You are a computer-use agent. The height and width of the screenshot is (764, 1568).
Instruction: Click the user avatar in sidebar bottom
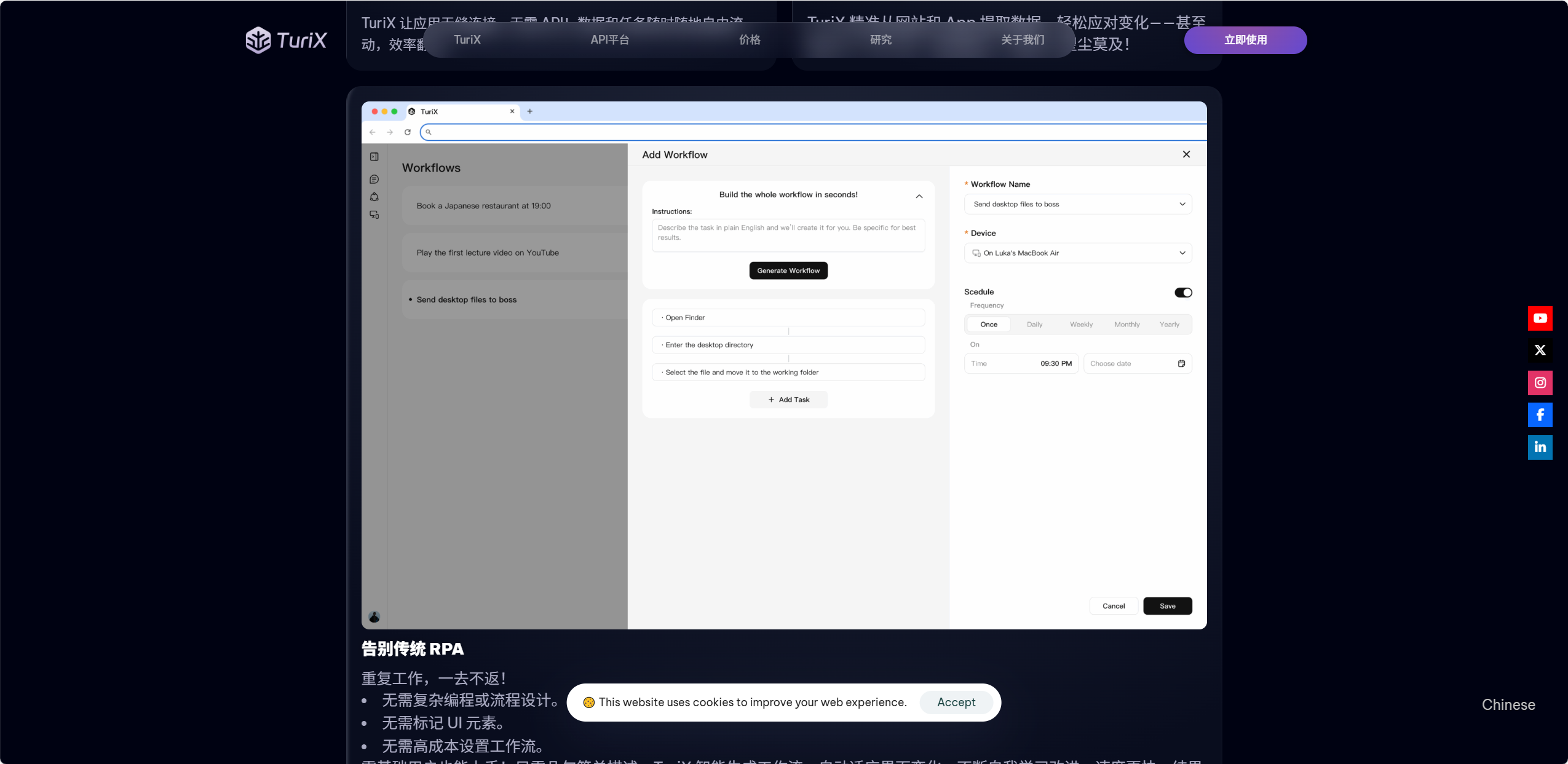pyautogui.click(x=374, y=617)
